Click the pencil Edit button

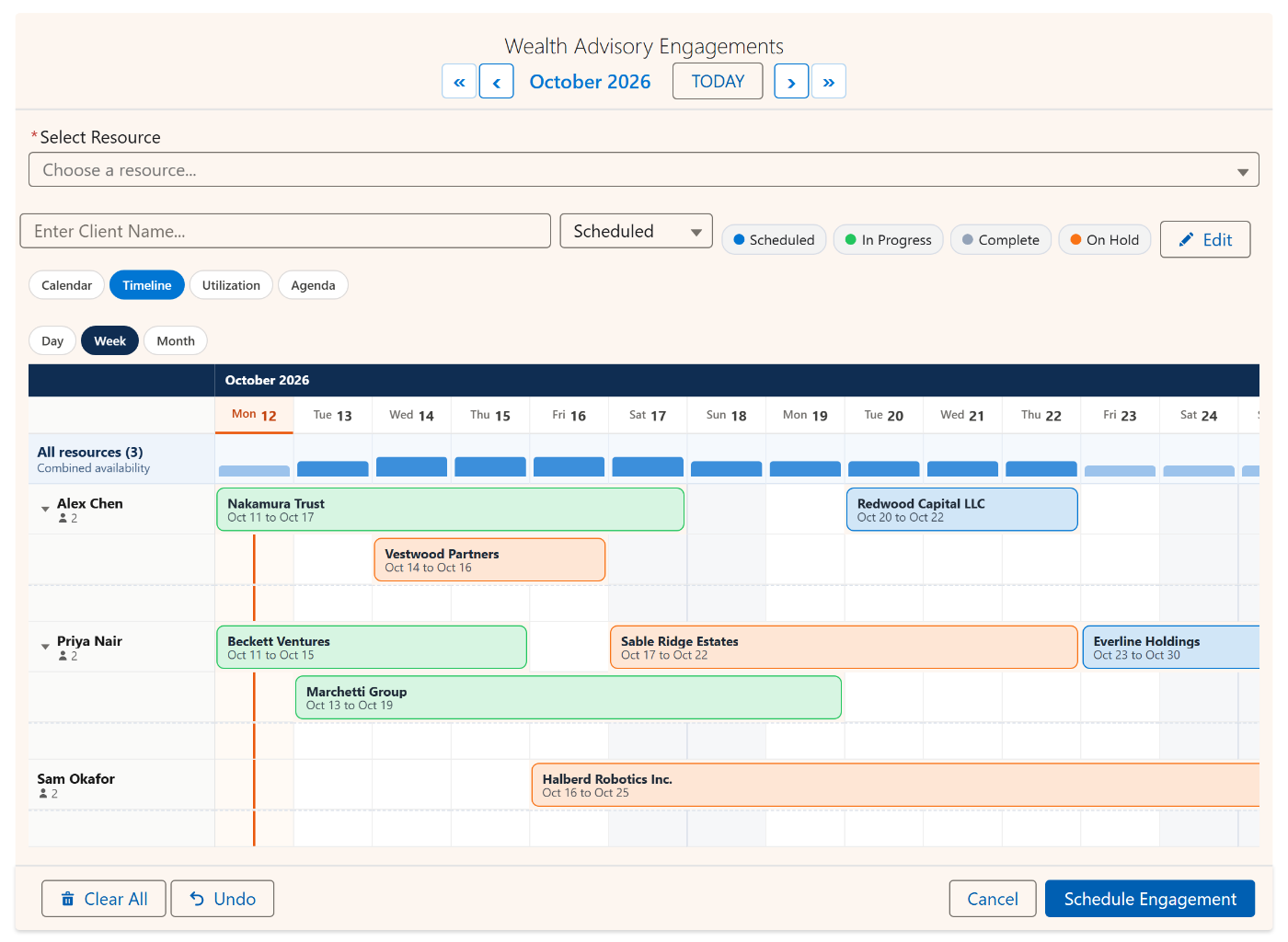[1205, 239]
